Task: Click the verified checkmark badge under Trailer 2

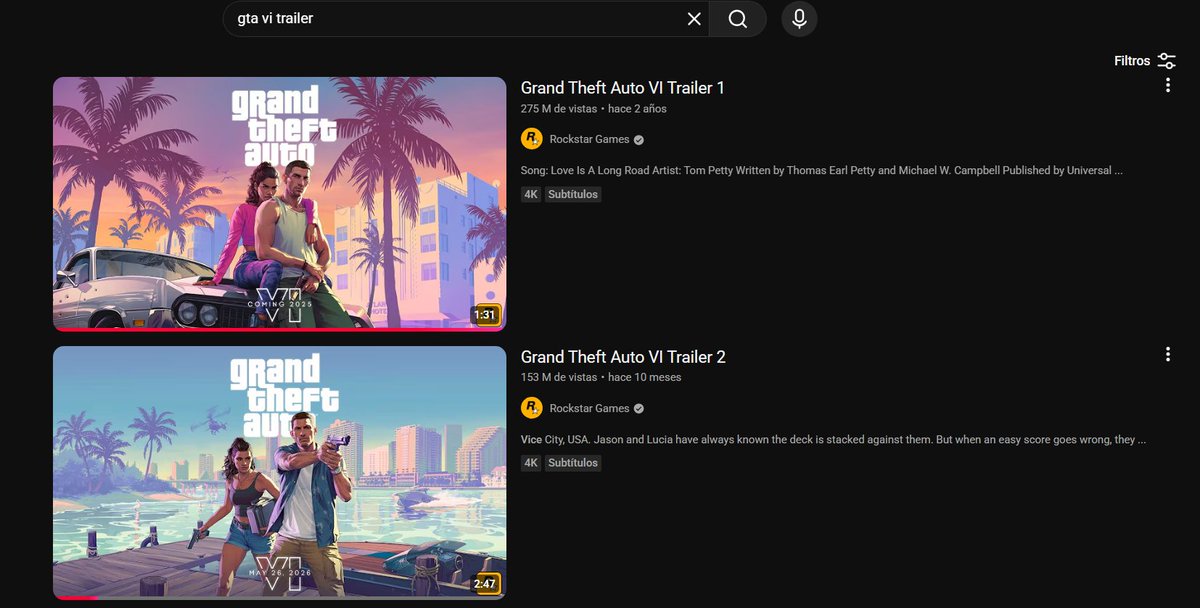Action: [x=639, y=409]
